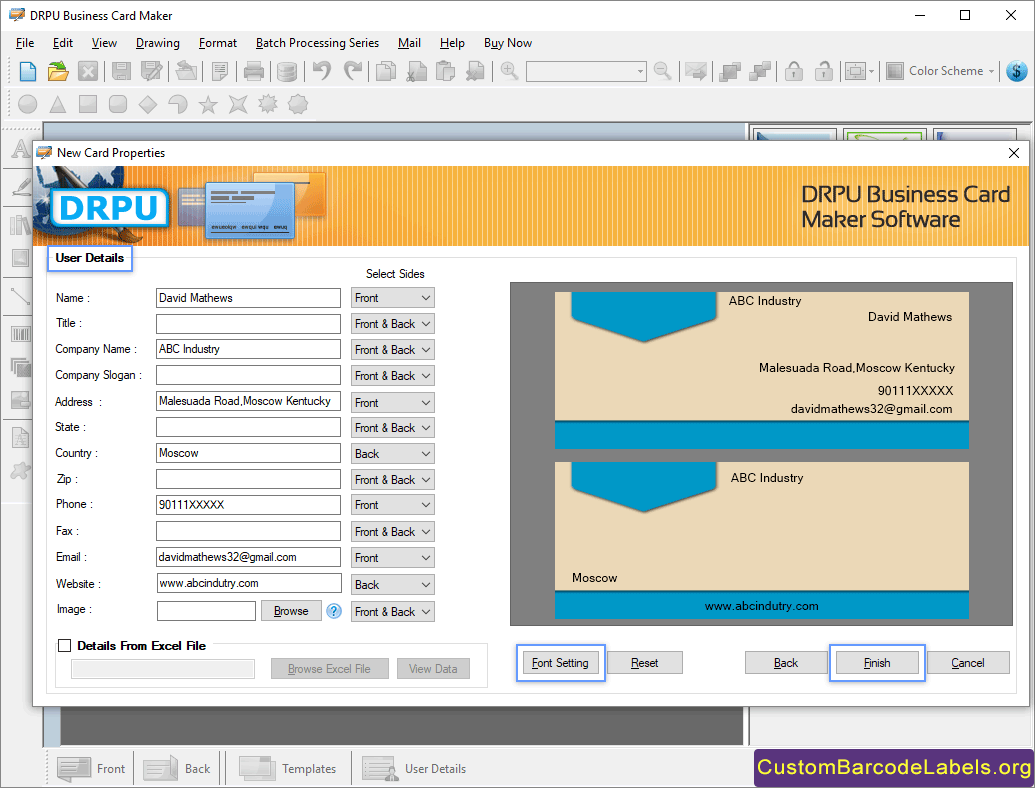Open the Help menu
The height and width of the screenshot is (788, 1035).
[452, 43]
